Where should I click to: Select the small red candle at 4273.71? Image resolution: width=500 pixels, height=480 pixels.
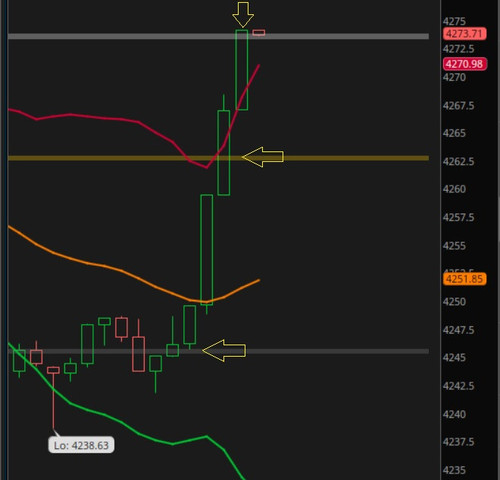pyautogui.click(x=259, y=33)
